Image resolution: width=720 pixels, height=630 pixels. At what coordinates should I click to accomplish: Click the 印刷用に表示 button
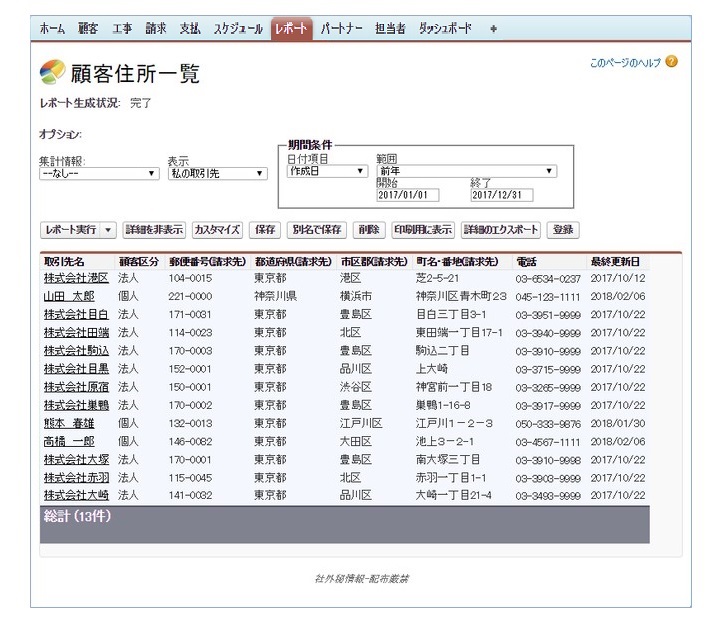[x=423, y=230]
